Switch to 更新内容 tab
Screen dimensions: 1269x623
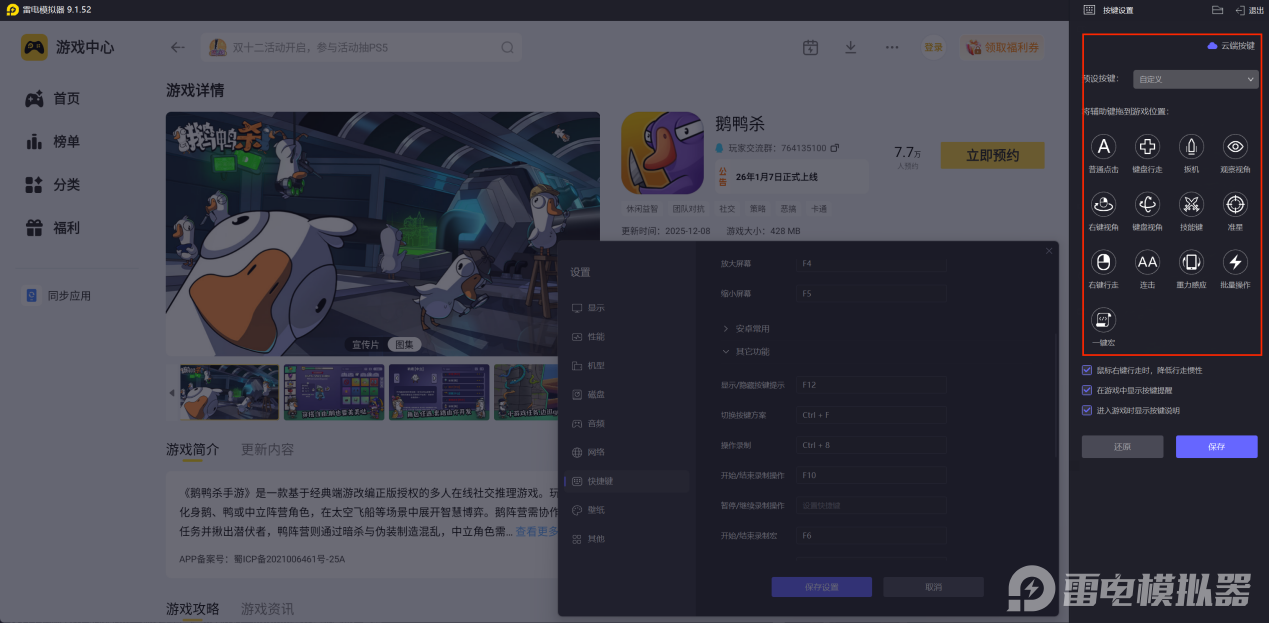pyautogui.click(x=267, y=450)
